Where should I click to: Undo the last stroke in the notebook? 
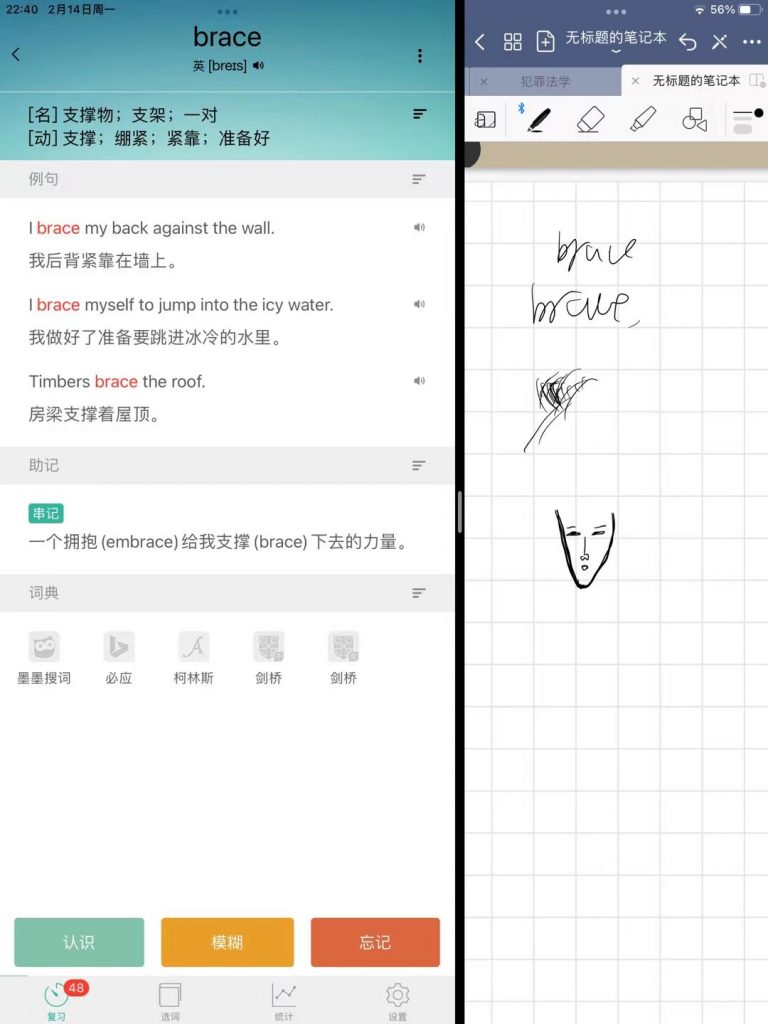688,41
